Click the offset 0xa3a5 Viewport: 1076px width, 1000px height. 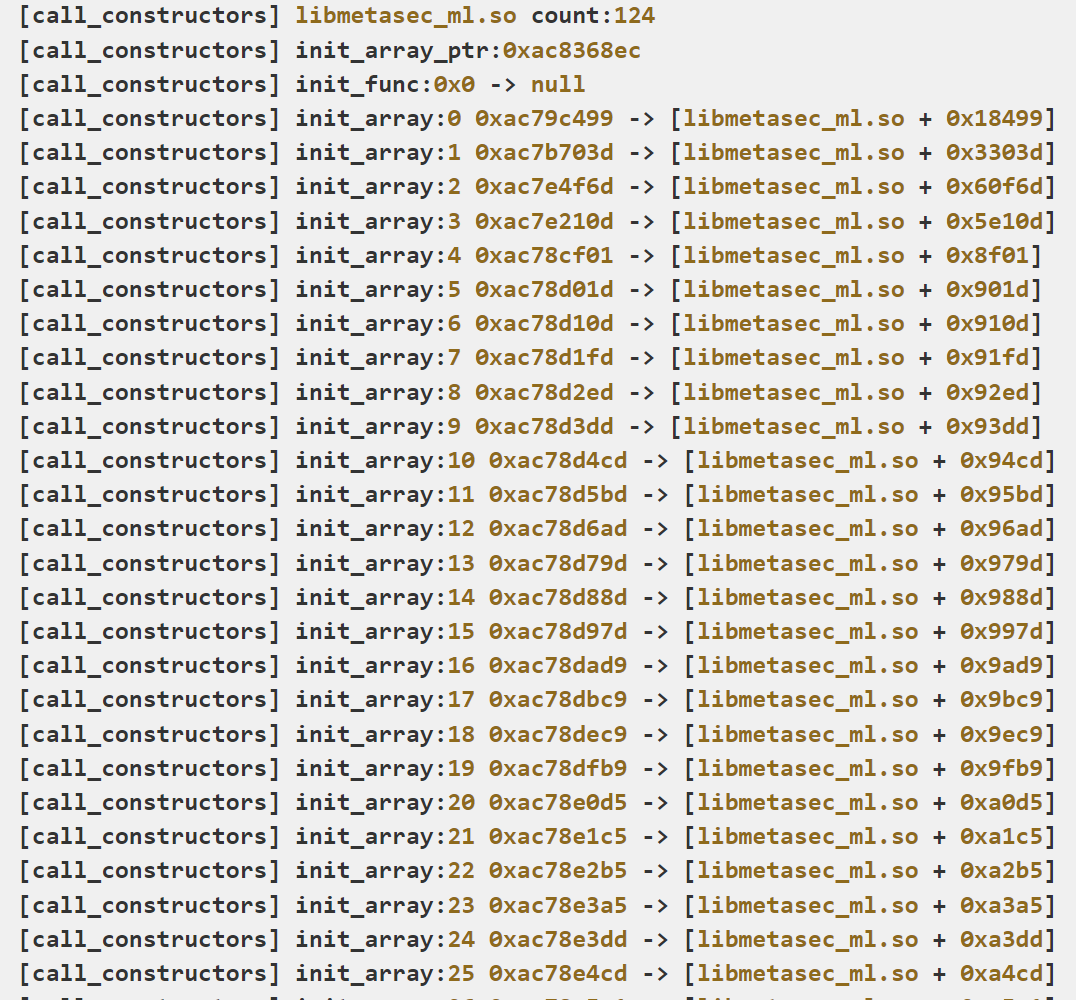(x=1002, y=905)
